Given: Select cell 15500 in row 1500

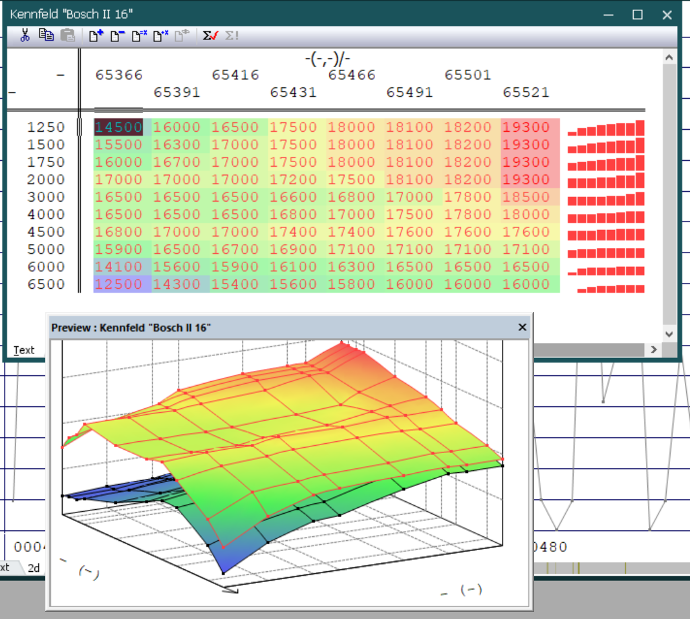Looking at the screenshot, I should point(118,145).
